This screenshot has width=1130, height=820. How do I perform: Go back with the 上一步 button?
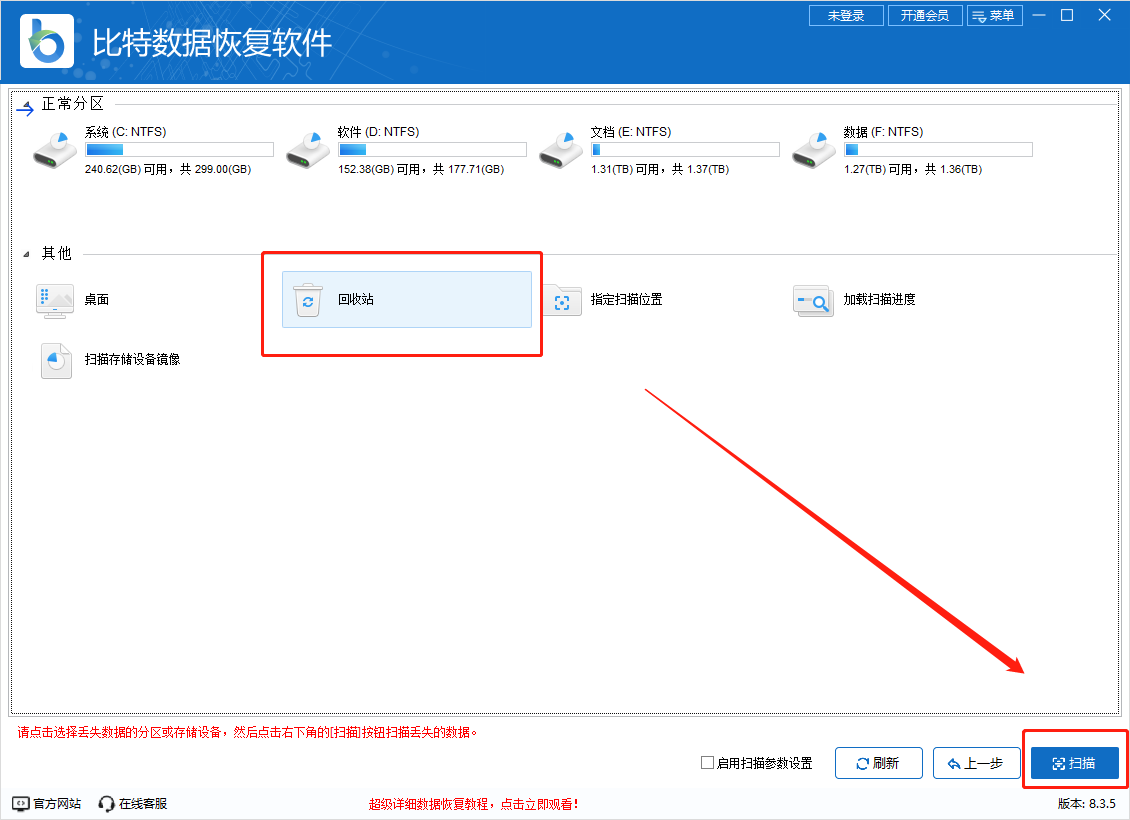[x=976, y=763]
